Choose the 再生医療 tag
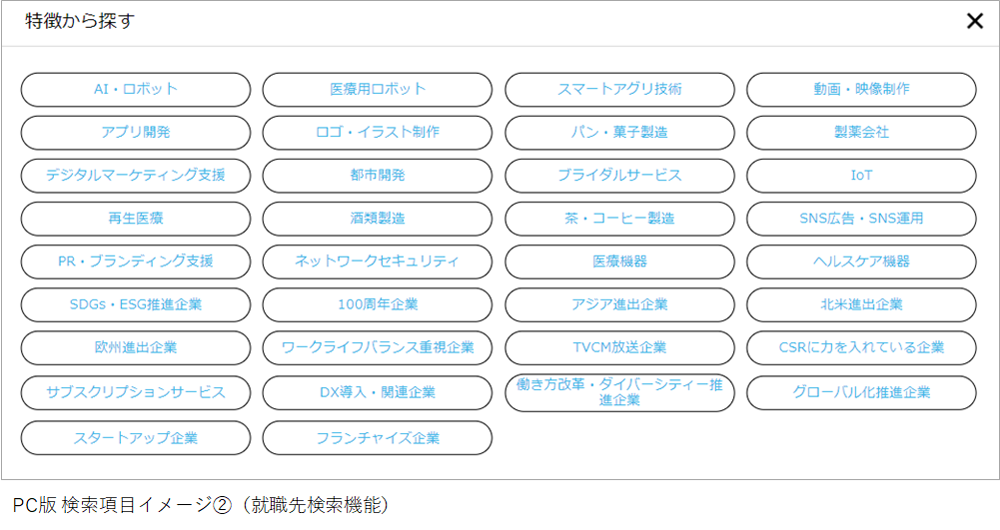The height and width of the screenshot is (530, 1000). pos(136,218)
